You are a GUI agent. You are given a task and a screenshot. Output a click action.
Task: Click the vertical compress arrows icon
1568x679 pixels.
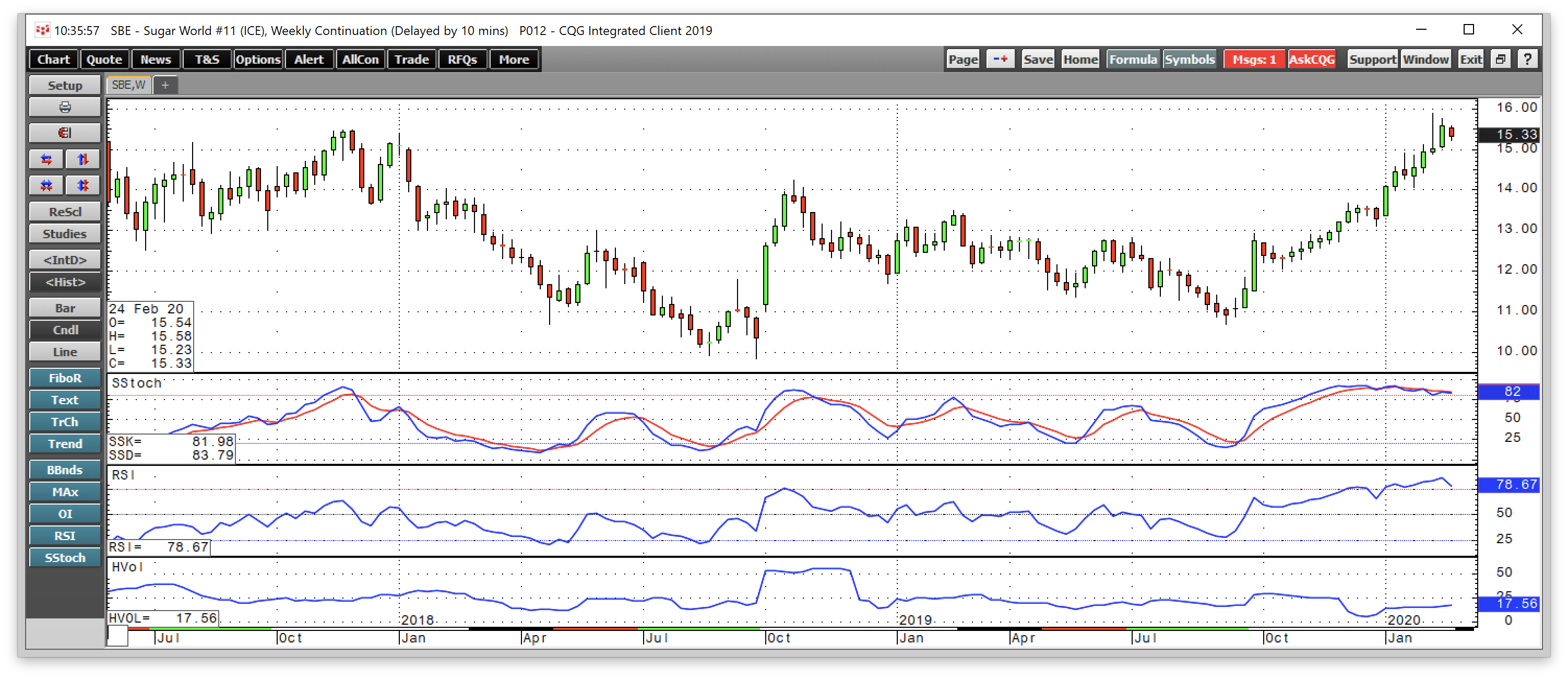coord(83,185)
